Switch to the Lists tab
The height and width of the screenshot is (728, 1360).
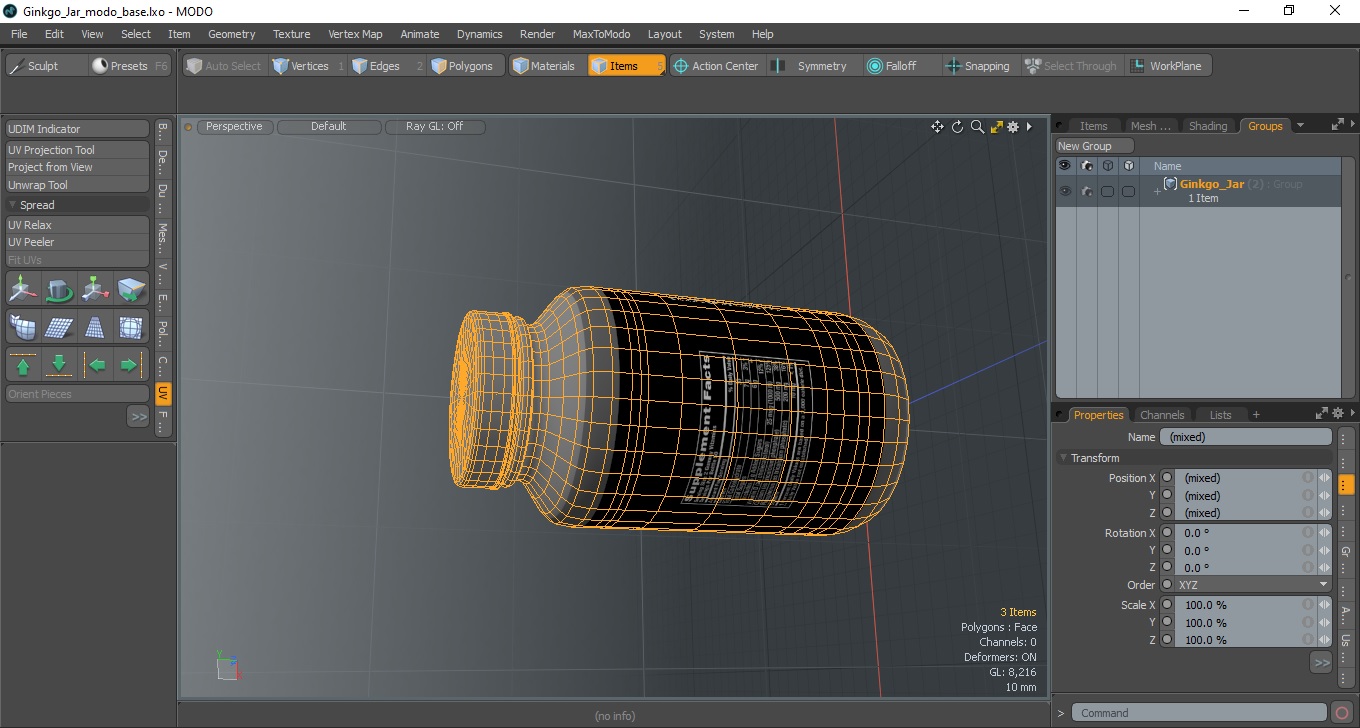[1220, 415]
